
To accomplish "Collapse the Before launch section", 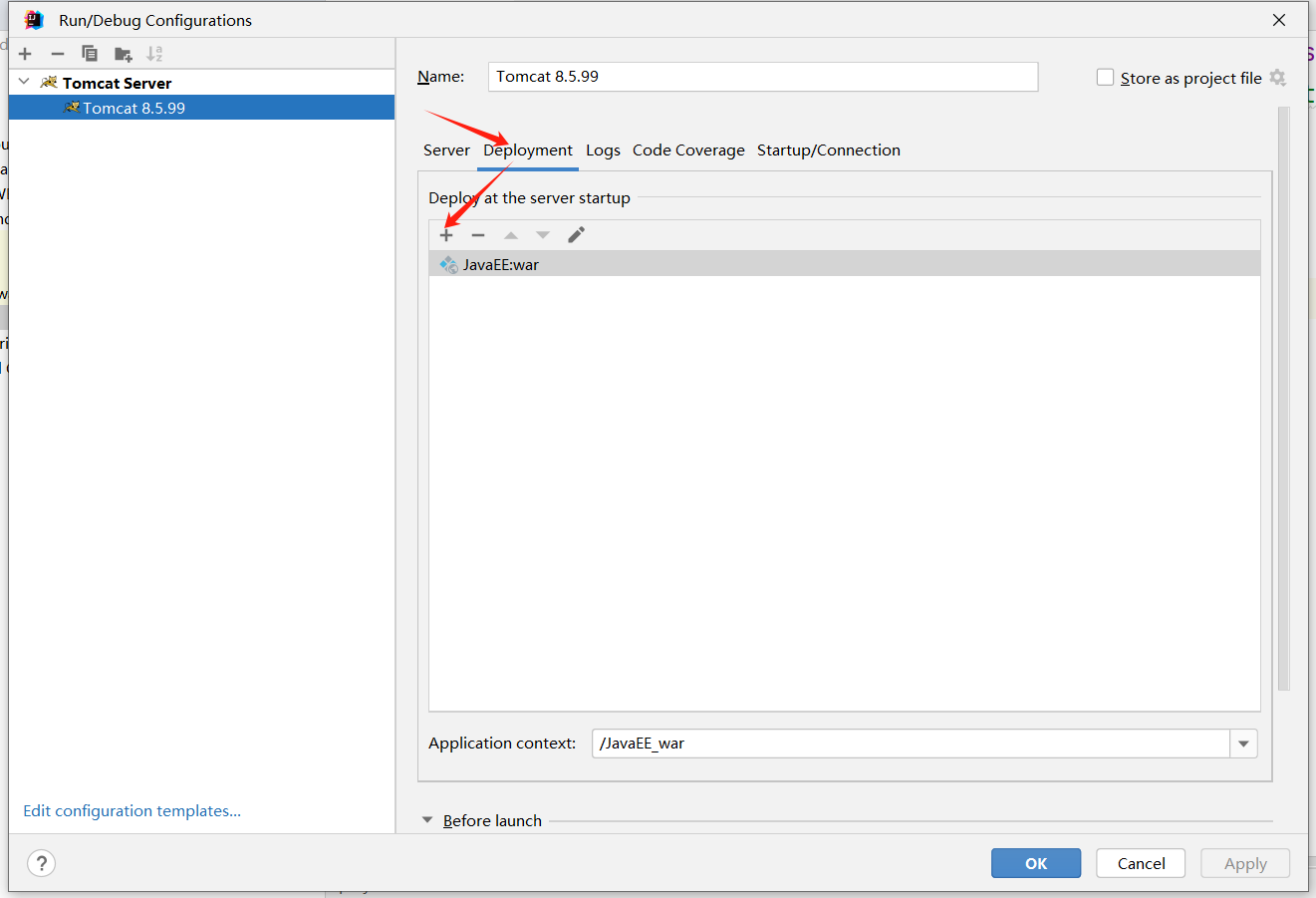I will pos(427,820).
